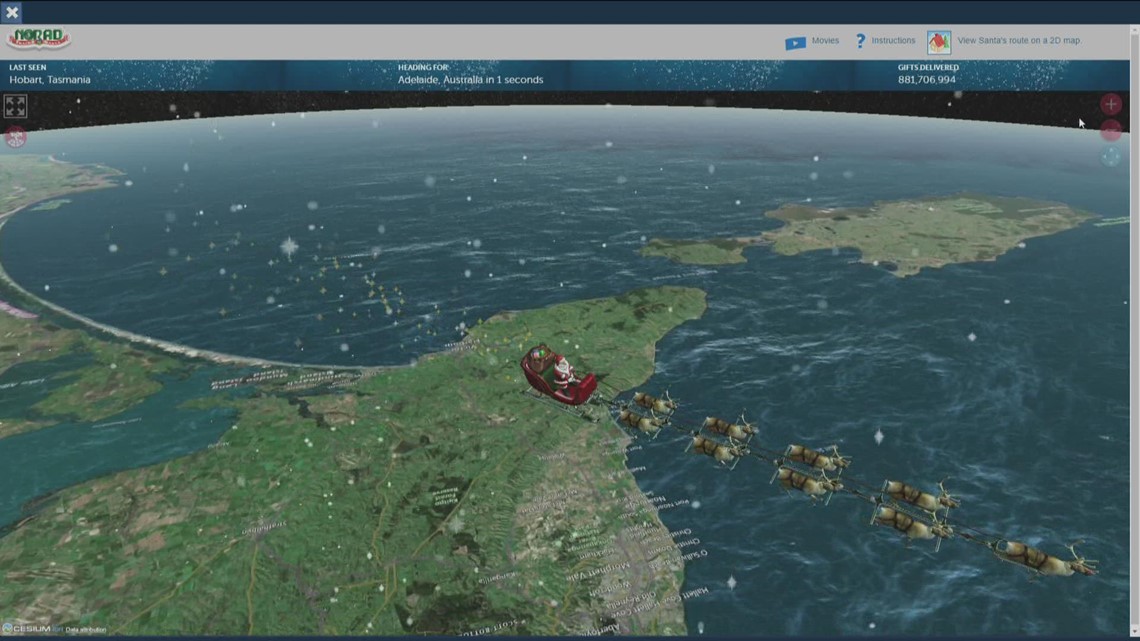Viewport: 1140px width, 641px height.
Task: Open the Data attribution link
Action: 86,630
